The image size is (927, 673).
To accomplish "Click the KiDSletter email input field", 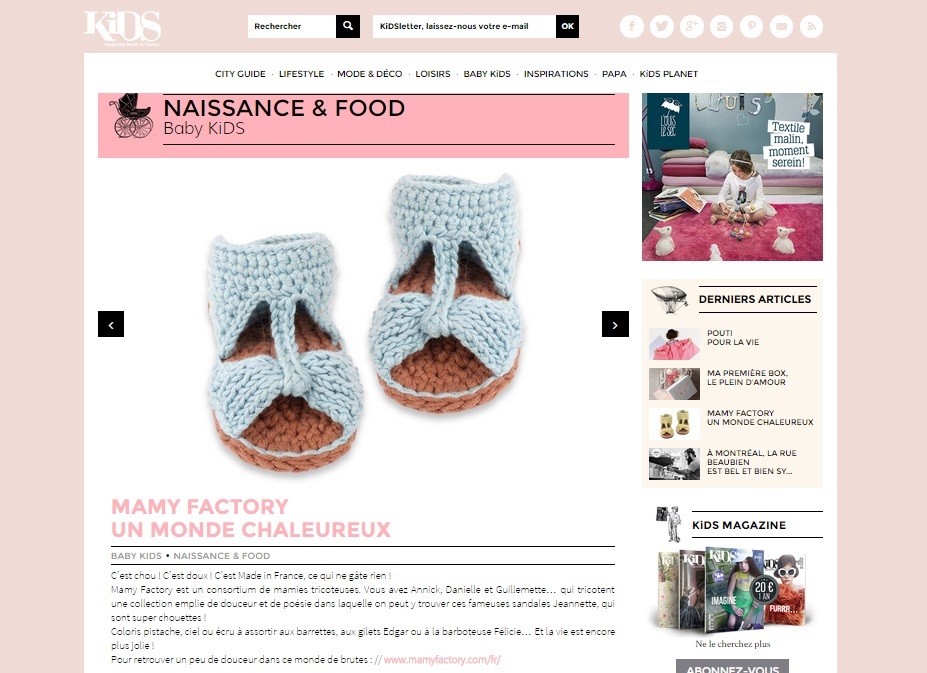I will [464, 26].
